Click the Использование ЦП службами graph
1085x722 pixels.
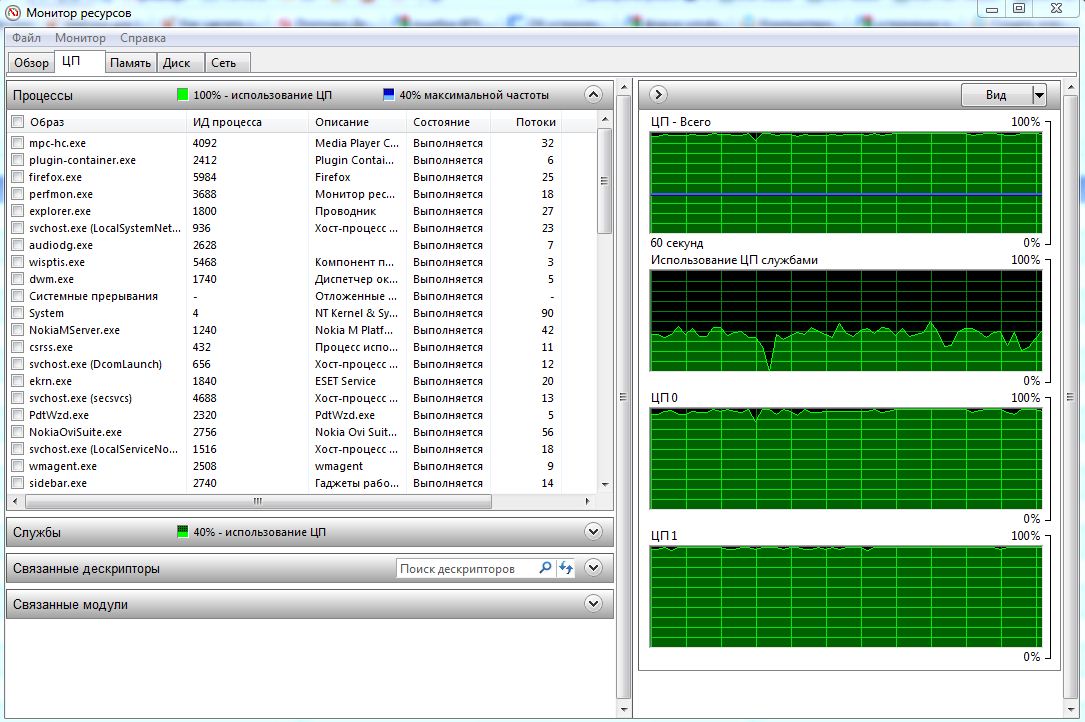pos(846,320)
